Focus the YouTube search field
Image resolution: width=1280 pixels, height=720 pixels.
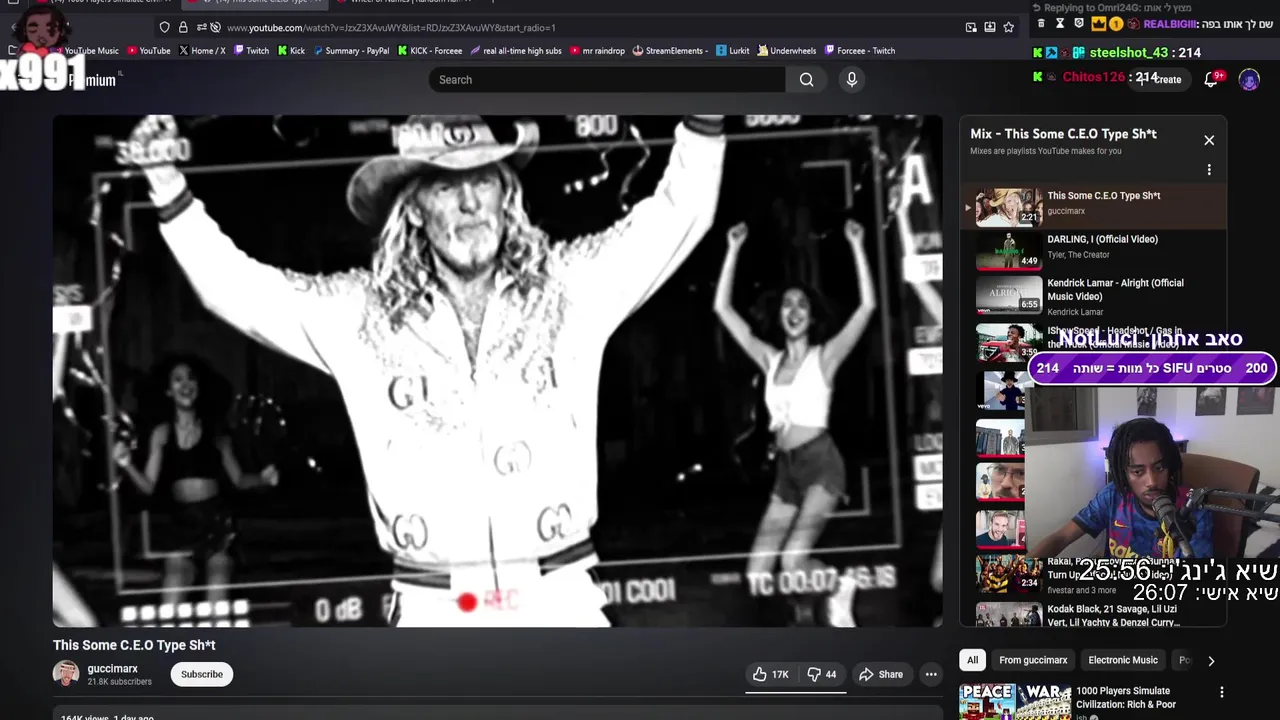pos(607,80)
